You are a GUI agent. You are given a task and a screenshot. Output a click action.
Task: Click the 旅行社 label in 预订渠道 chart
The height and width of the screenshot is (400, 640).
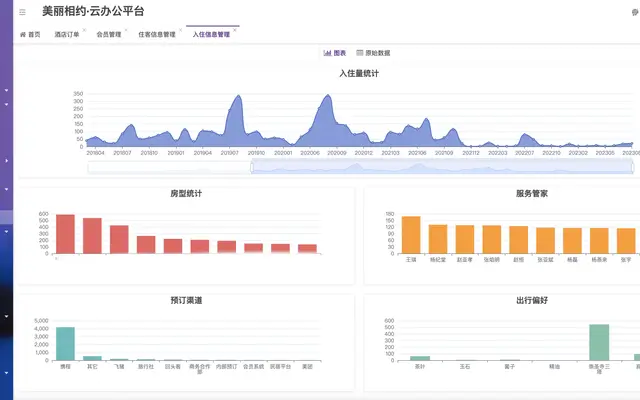(x=146, y=367)
